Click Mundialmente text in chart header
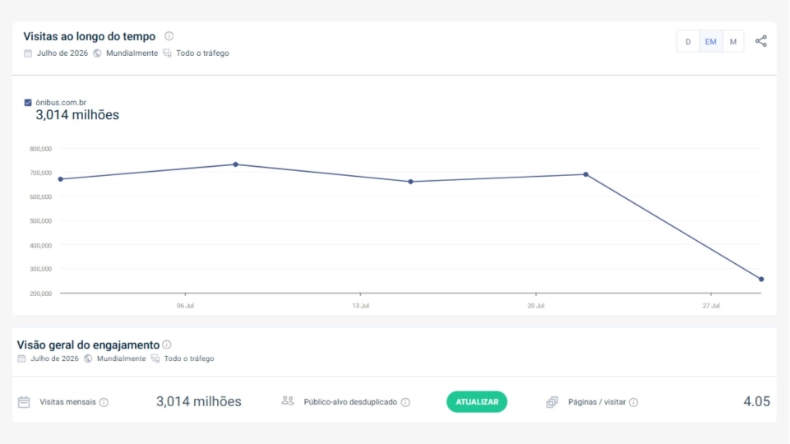790x444 pixels. click(132, 53)
